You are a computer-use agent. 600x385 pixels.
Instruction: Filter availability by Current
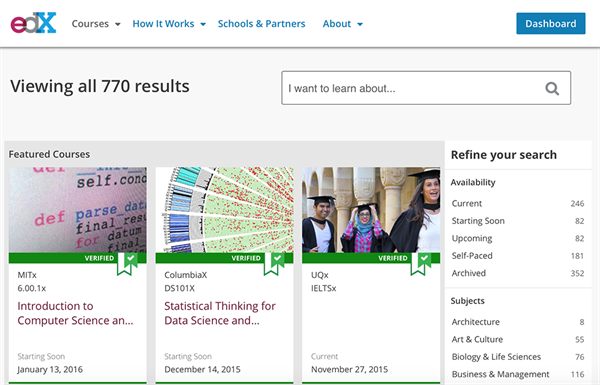pyautogui.click(x=518, y=204)
